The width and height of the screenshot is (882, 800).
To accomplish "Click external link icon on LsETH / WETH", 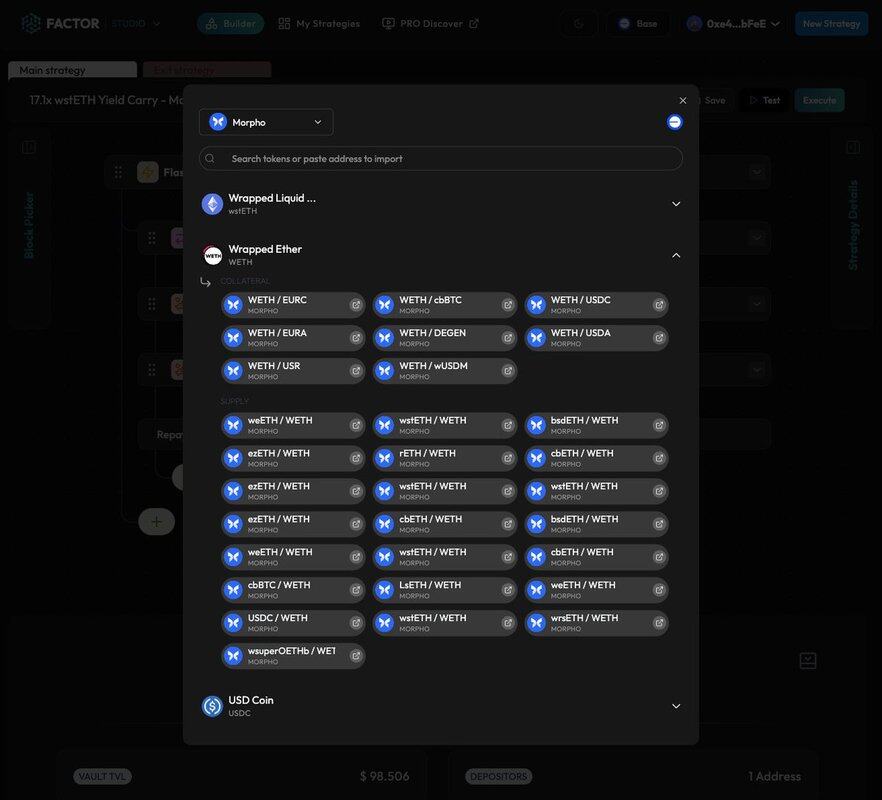I will [508, 591].
